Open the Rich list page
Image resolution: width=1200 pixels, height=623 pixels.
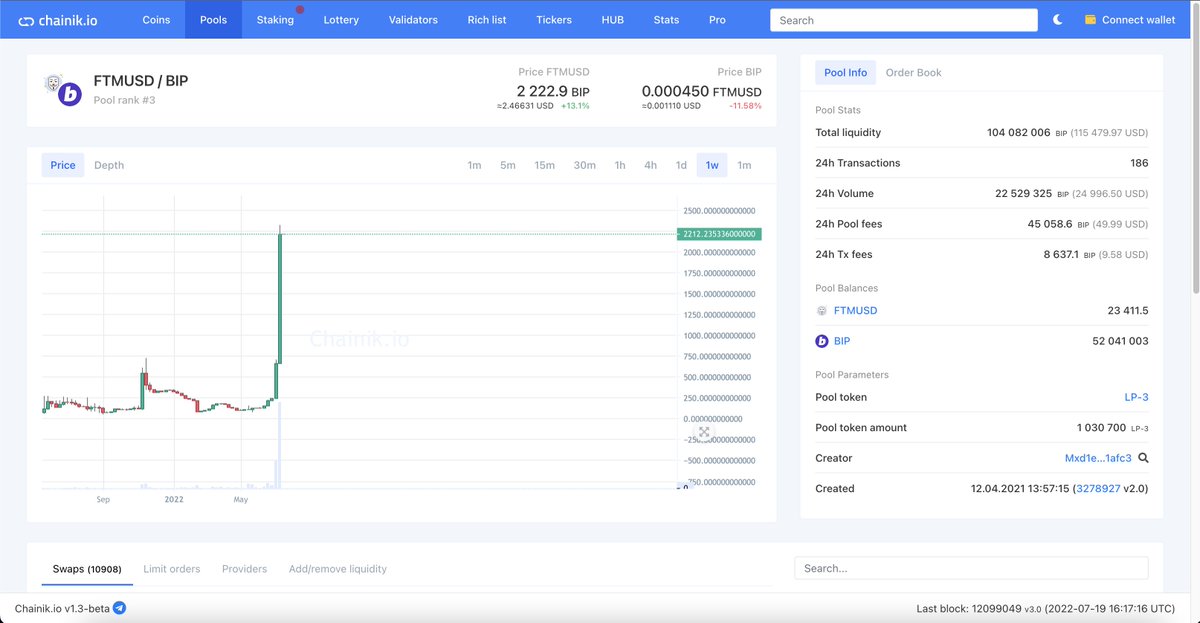[x=487, y=20]
